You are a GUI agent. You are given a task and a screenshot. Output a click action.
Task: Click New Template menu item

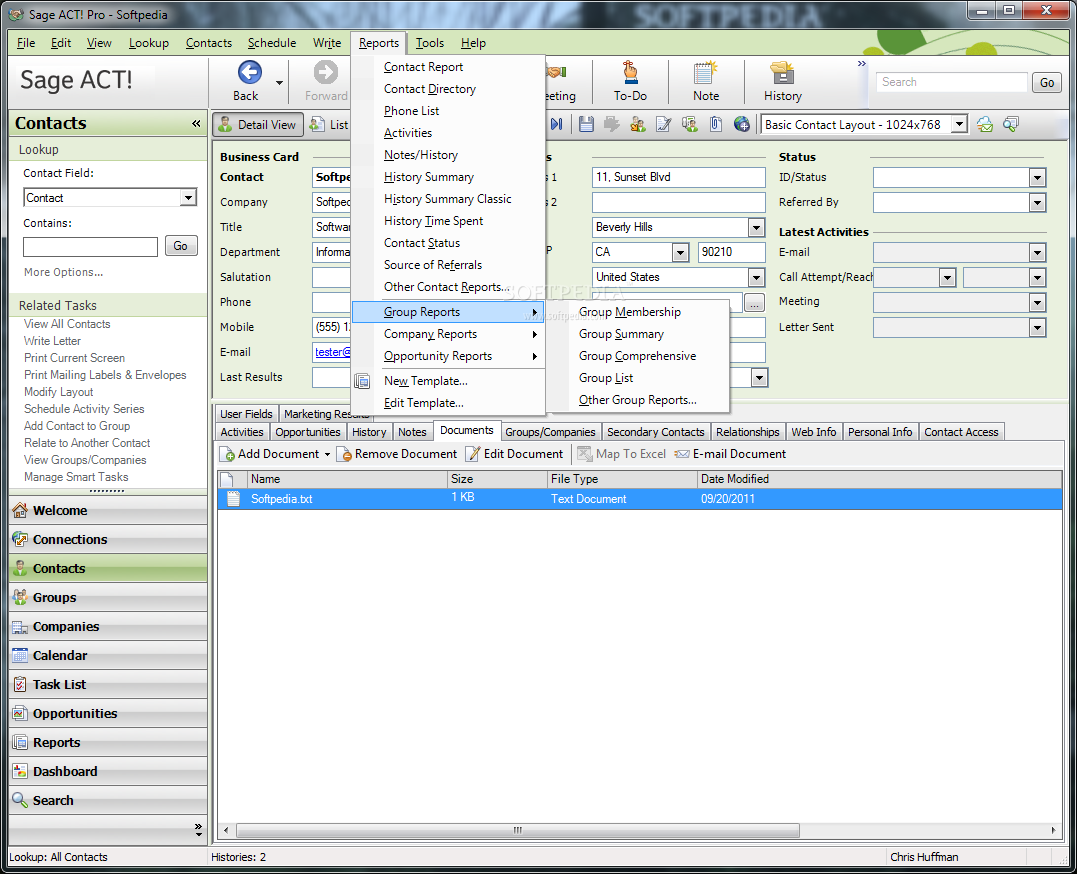448,381
